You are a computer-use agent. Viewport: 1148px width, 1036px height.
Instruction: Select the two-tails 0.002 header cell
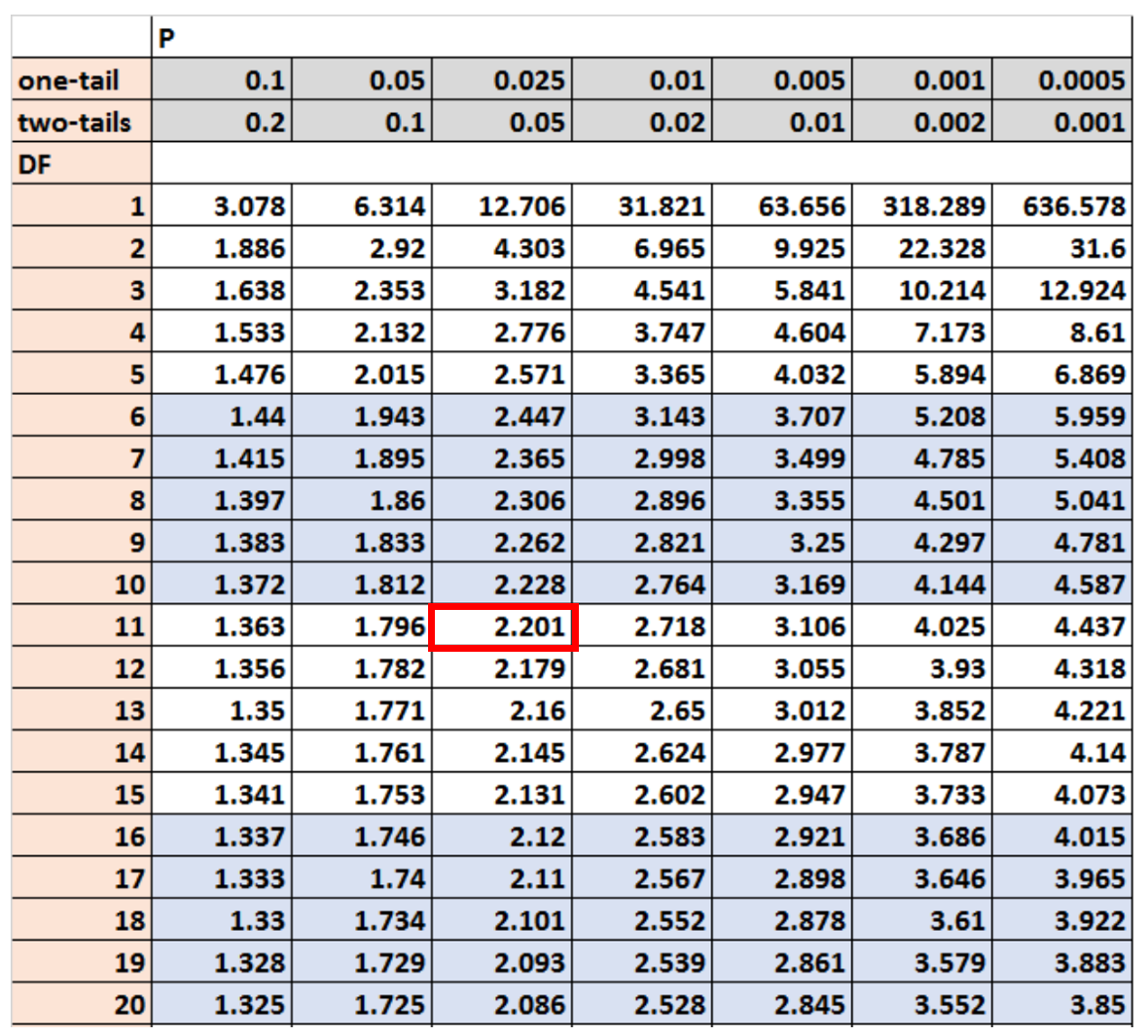coord(922,123)
